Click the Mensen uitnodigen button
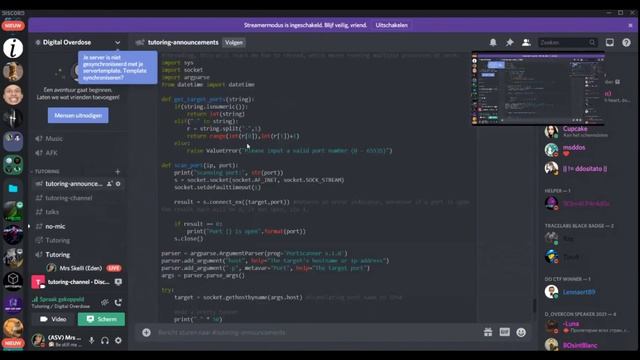The height and width of the screenshot is (360, 640). [78, 116]
